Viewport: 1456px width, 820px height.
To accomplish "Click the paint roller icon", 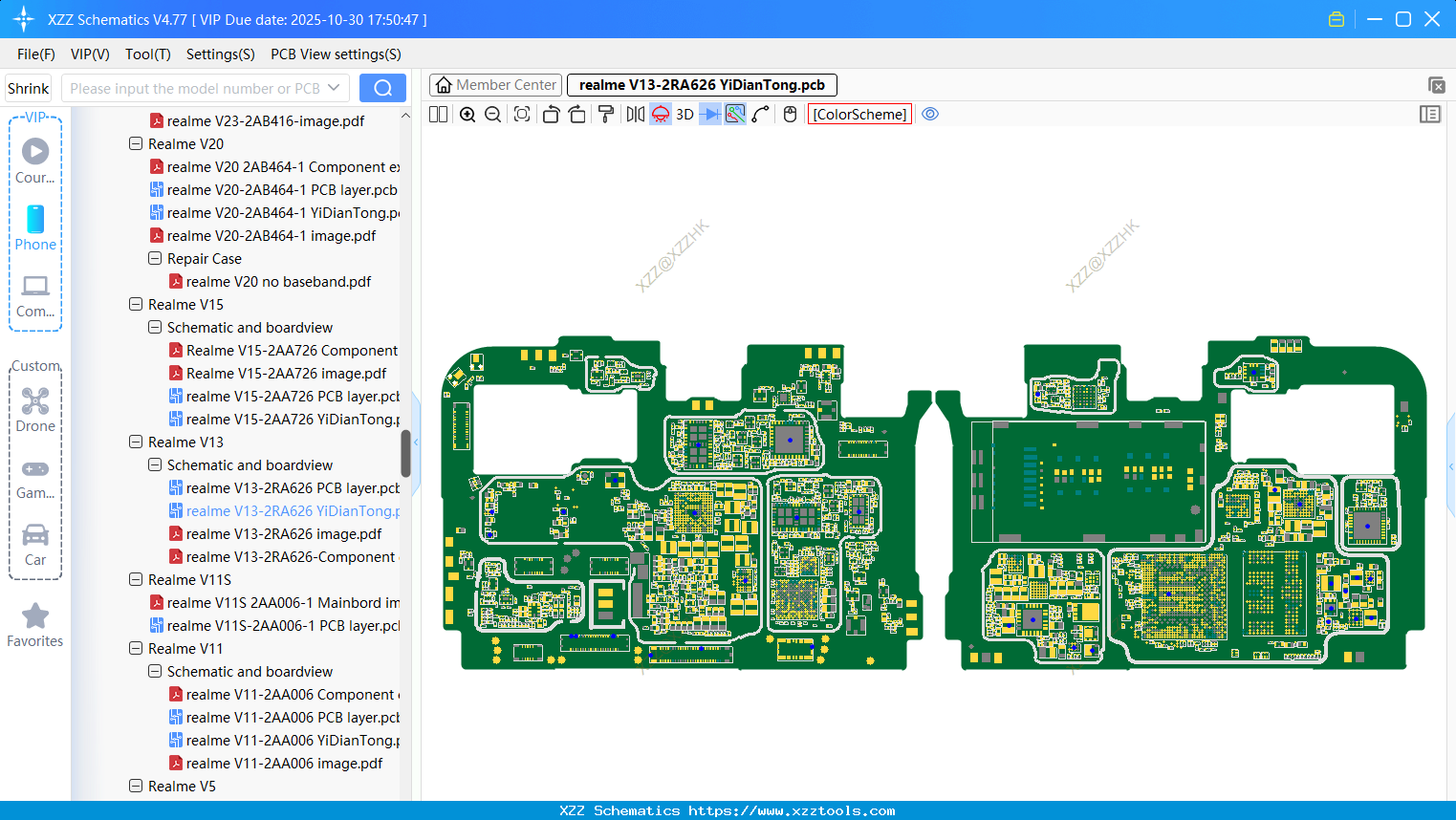I will (x=606, y=115).
